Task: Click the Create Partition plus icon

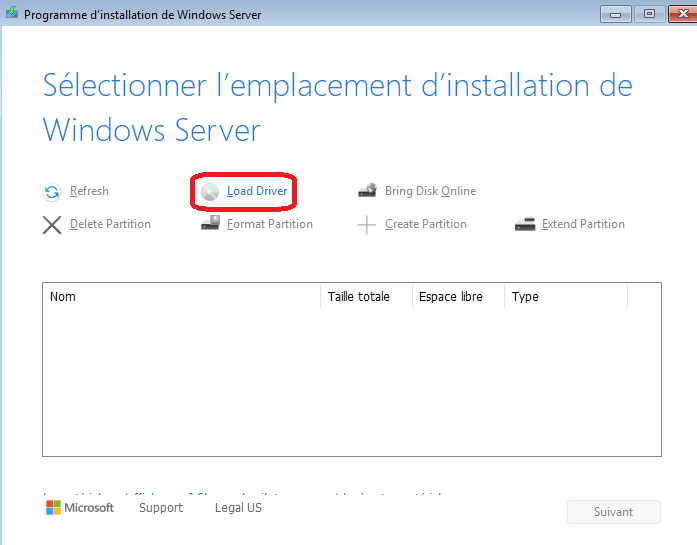Action: 367,224
